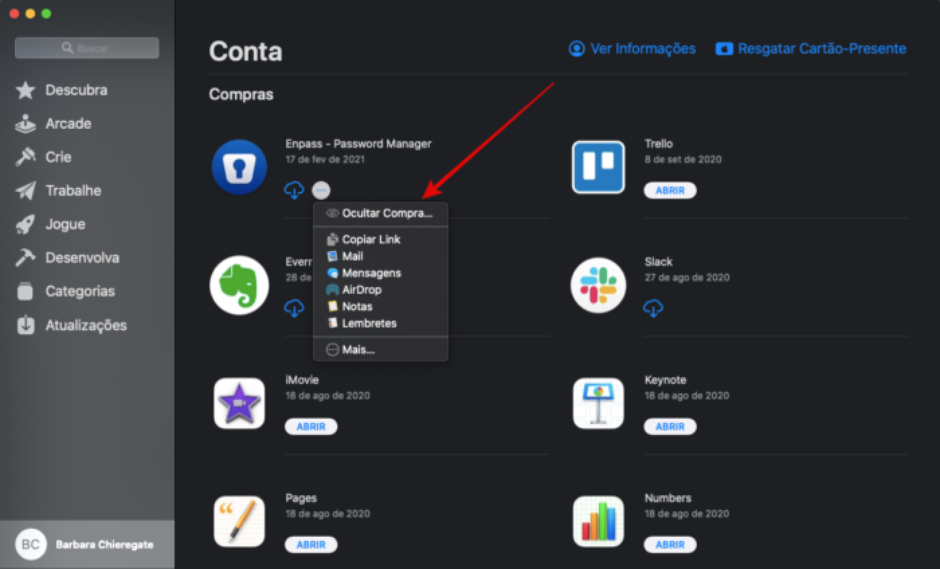This screenshot has height=569, width=940.
Task: Click Resgatar Cartão-Presente link
Action: tap(811, 49)
